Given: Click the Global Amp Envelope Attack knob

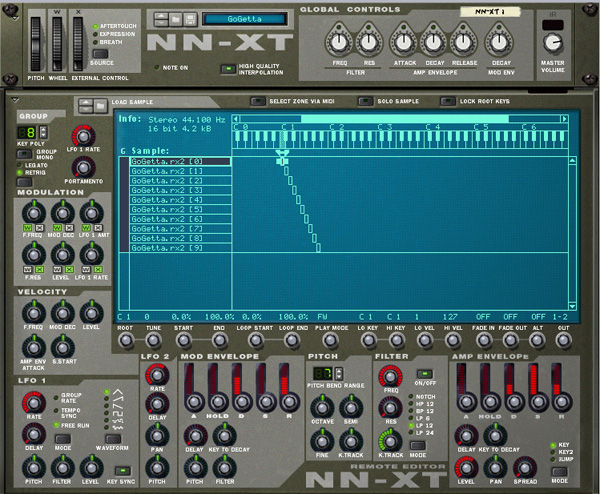Looking at the screenshot, I should click(x=404, y=42).
